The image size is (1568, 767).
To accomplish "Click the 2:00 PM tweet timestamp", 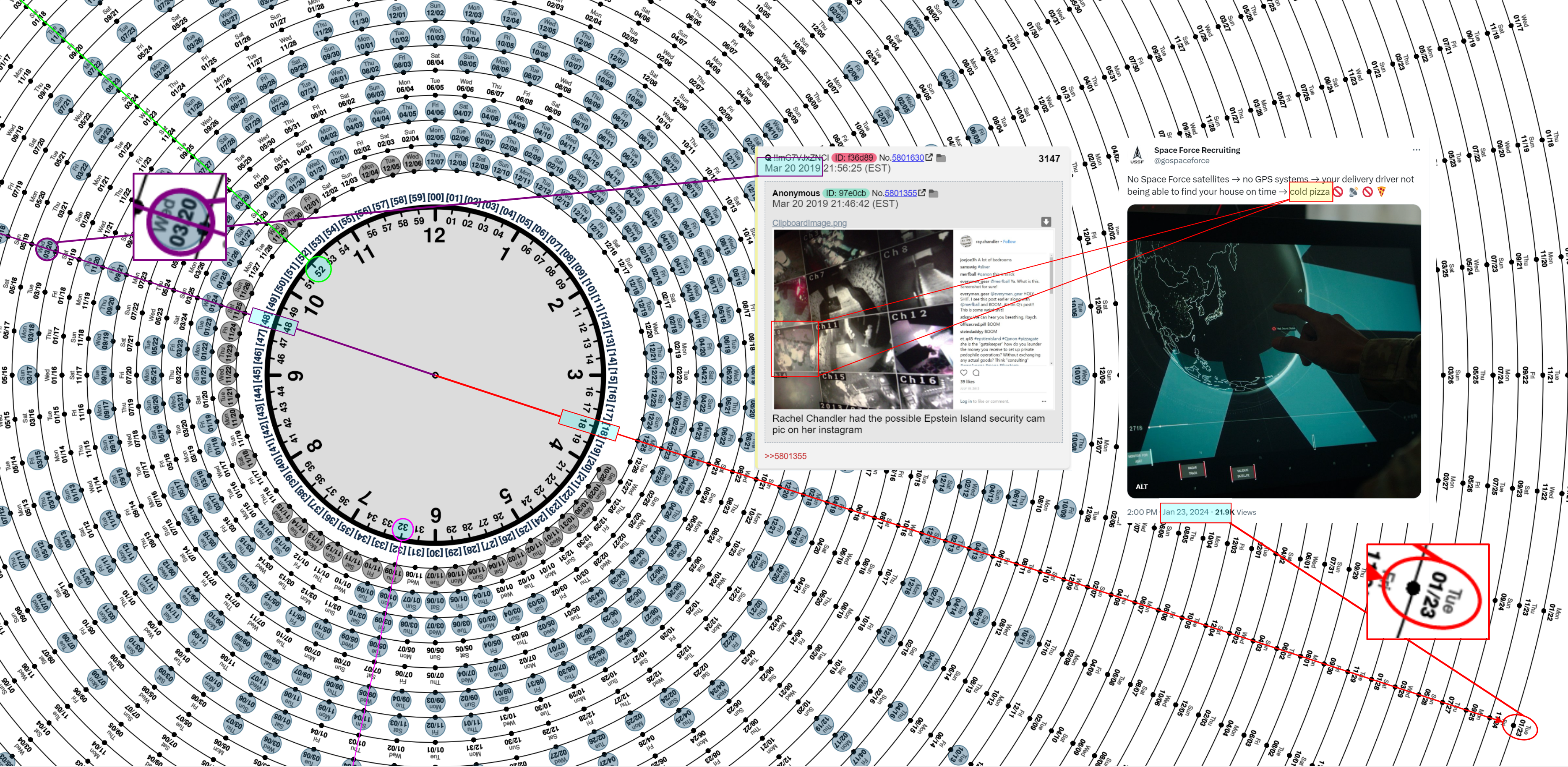I will pyautogui.click(x=1142, y=512).
